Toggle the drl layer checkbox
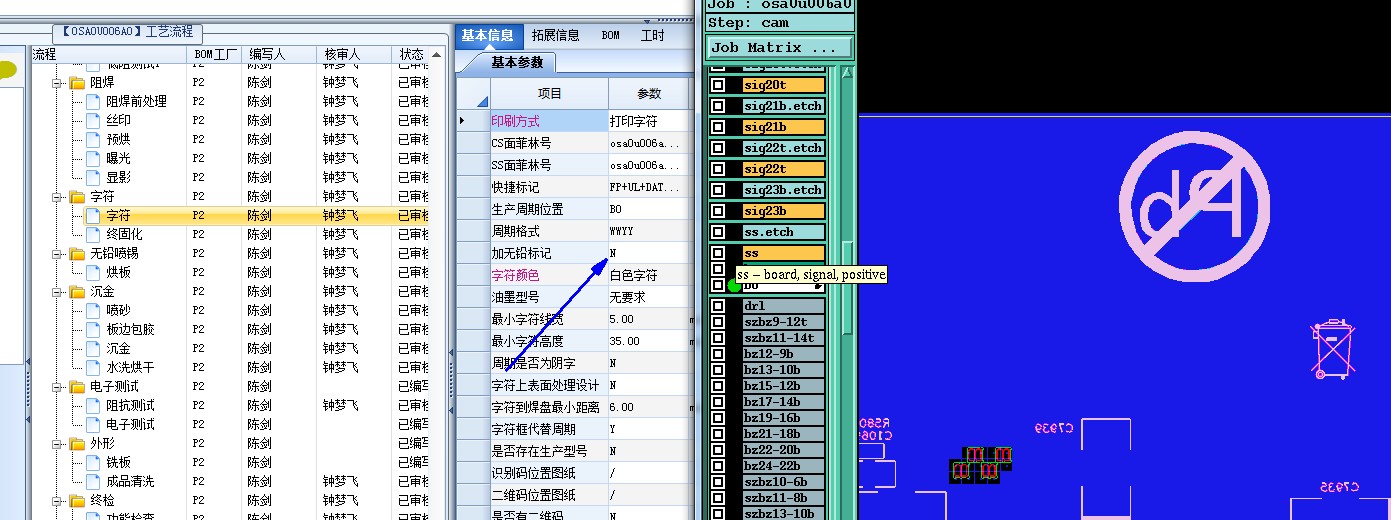This screenshot has width=1391, height=520. point(718,306)
